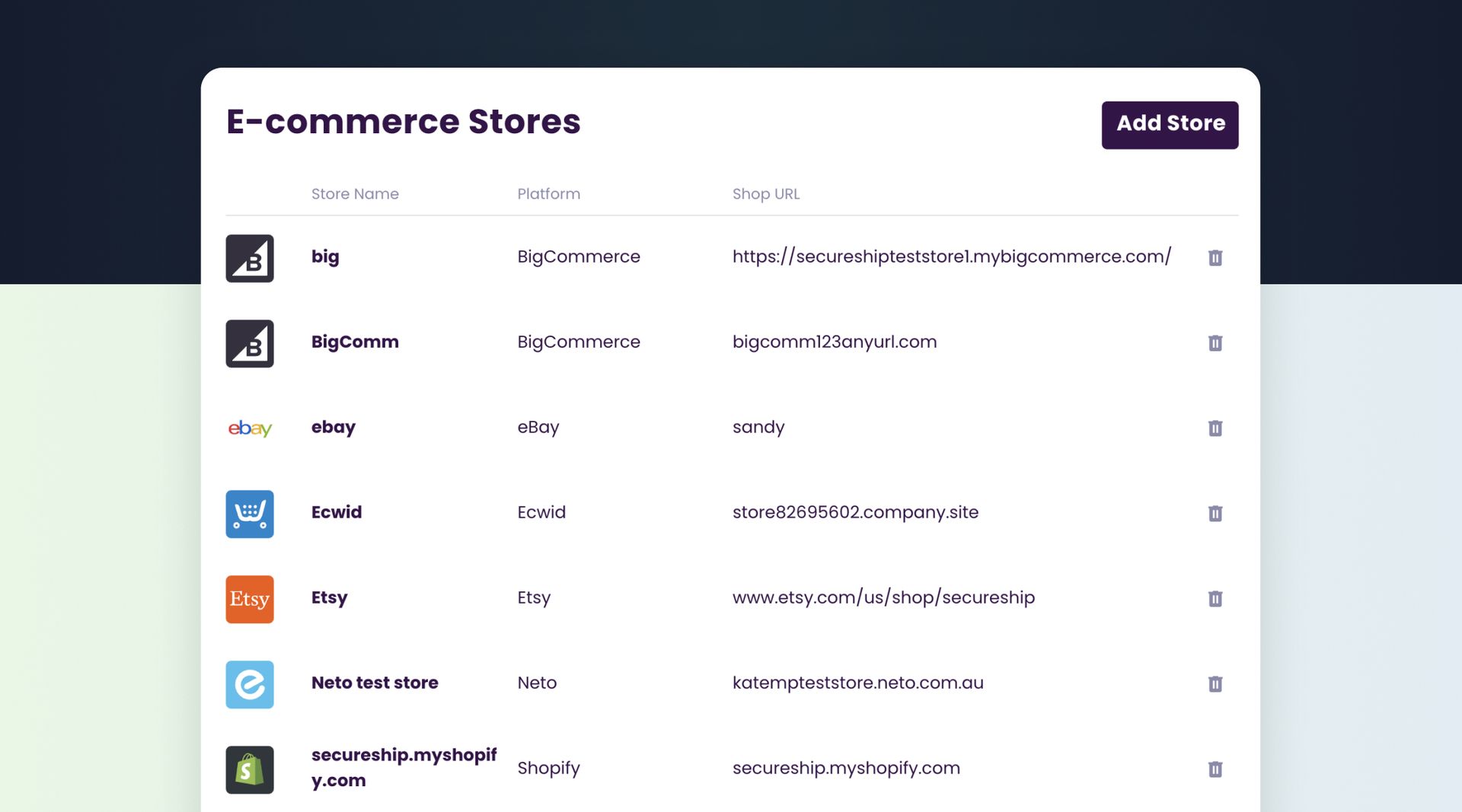Select the Platform column header

point(548,194)
